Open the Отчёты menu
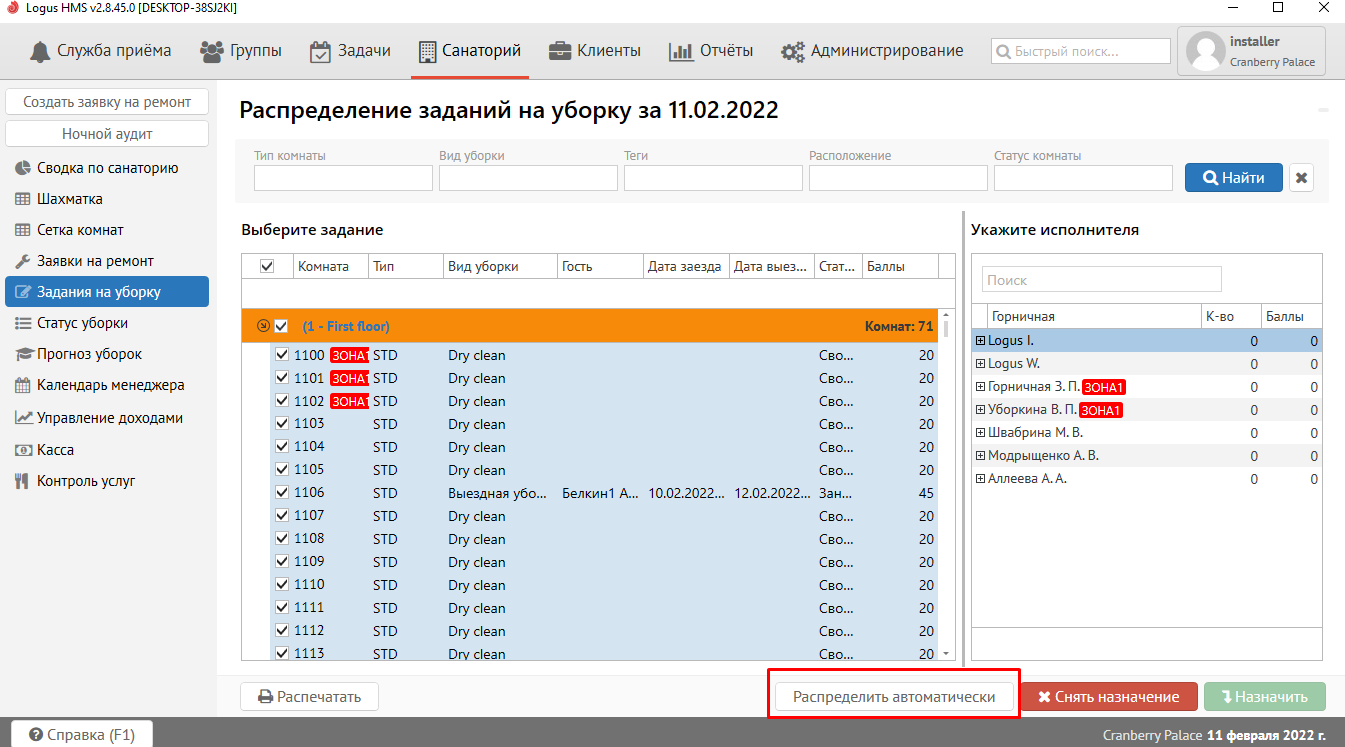Screen dimensions: 1345x747 (x=711, y=51)
